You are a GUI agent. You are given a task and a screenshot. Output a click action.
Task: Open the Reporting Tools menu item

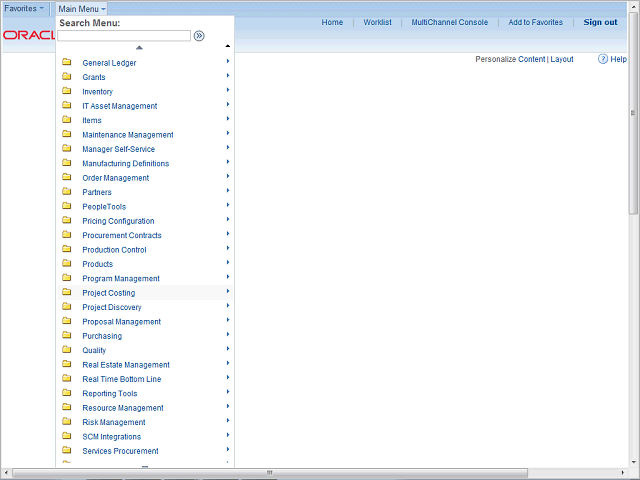(x=110, y=393)
